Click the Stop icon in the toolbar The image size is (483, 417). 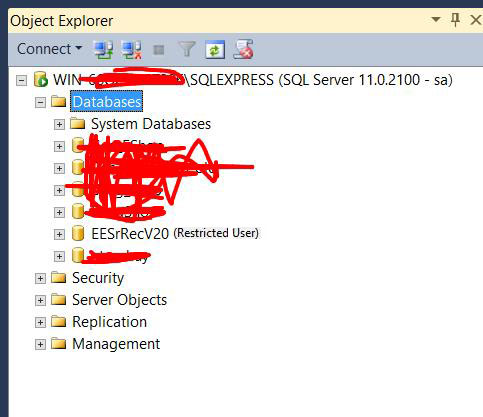(x=159, y=50)
